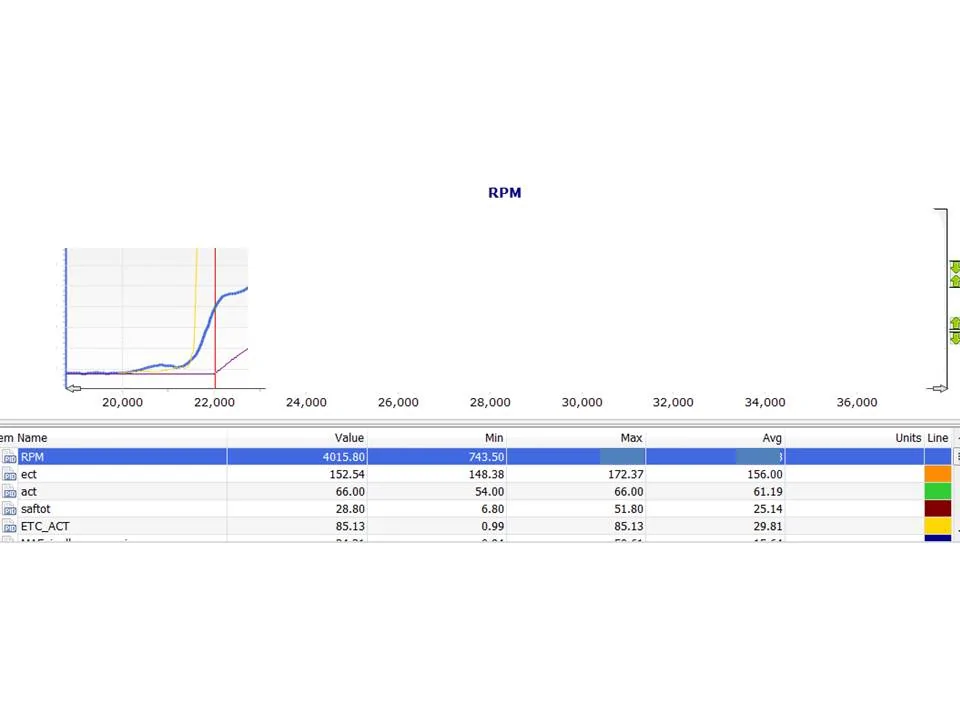Click the ect min 148.38
The width and height of the screenshot is (960, 720).
[486, 474]
